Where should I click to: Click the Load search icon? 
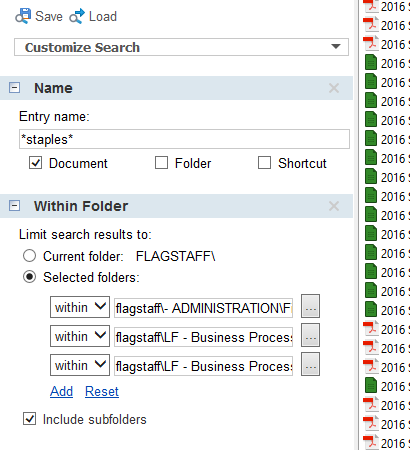(x=77, y=16)
